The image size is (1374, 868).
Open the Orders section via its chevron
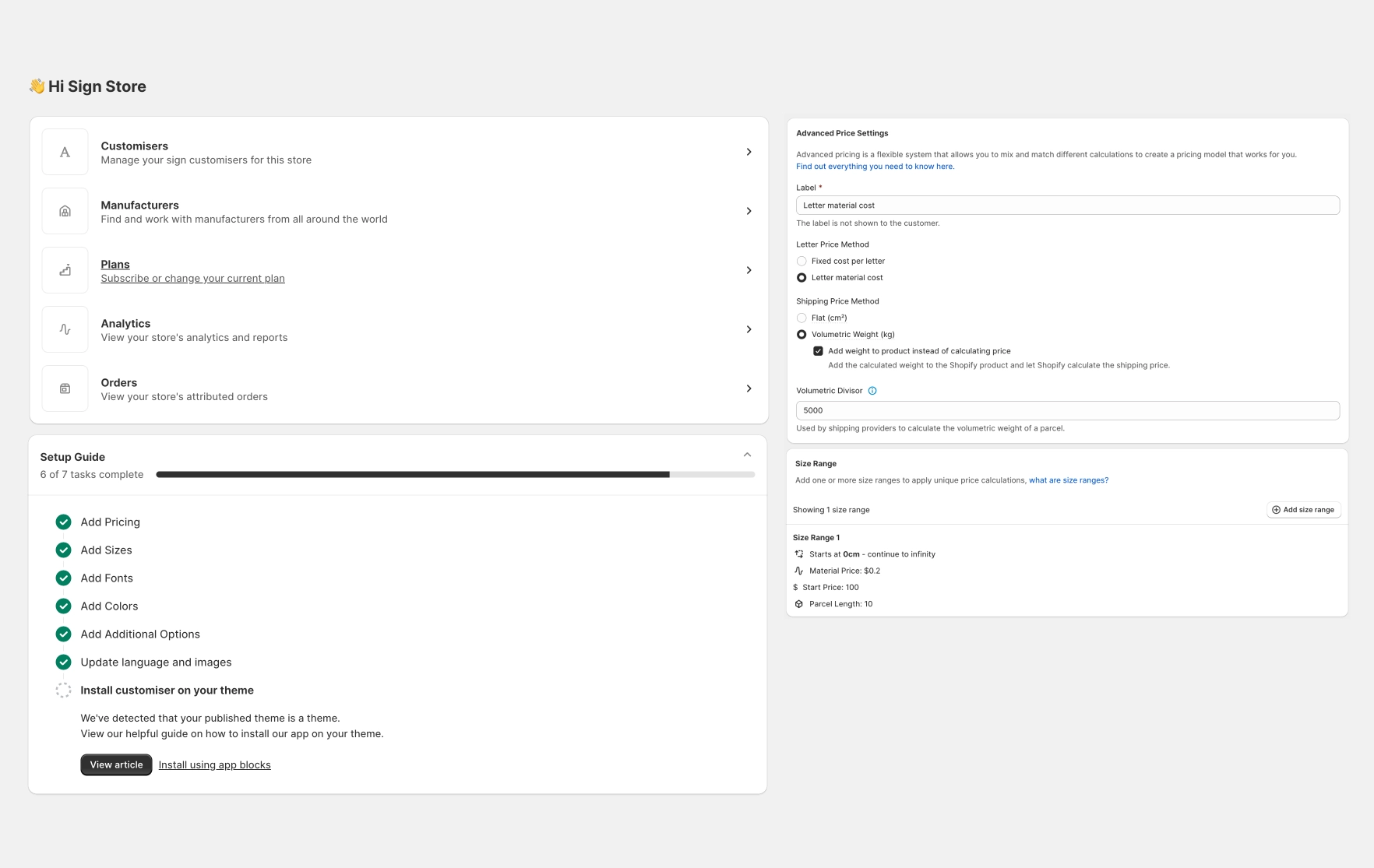click(749, 388)
